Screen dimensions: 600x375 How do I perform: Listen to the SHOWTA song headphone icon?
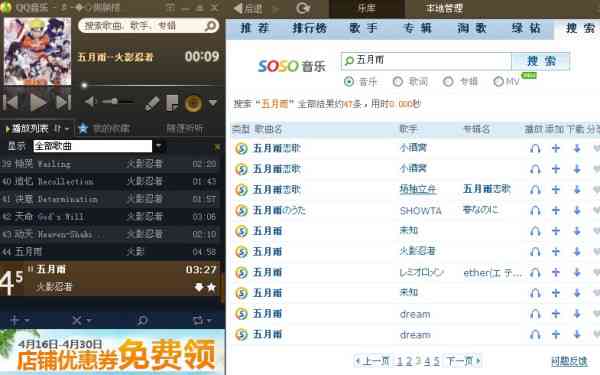pos(535,210)
